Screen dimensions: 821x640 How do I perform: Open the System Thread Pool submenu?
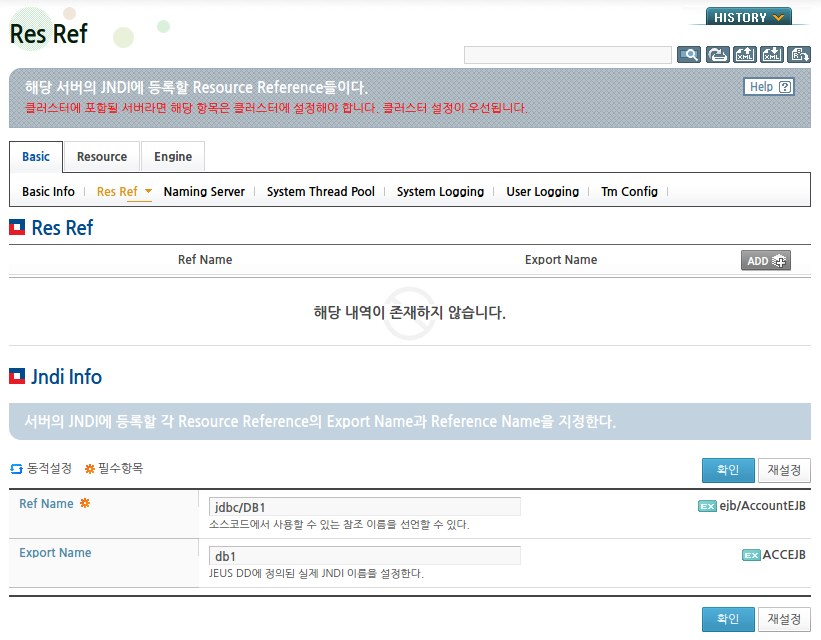[320, 192]
